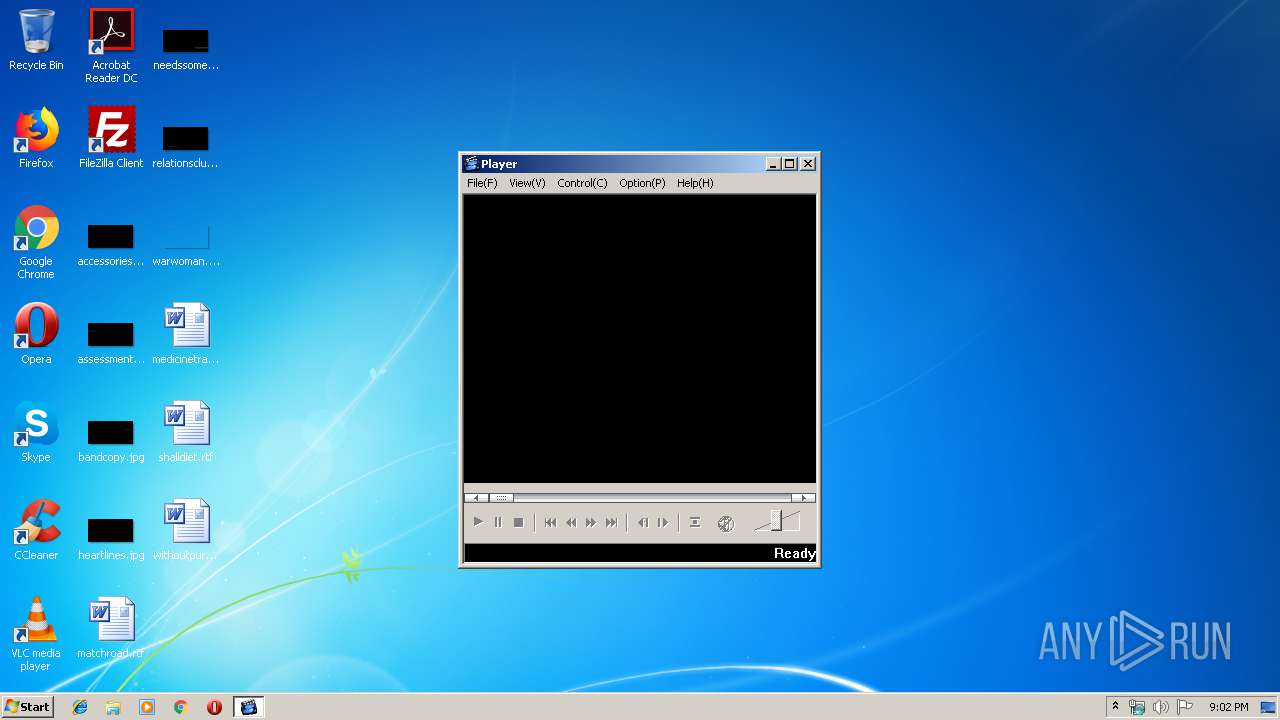This screenshot has width=1280, height=720.
Task: Minimize the Player window
Action: [x=773, y=164]
